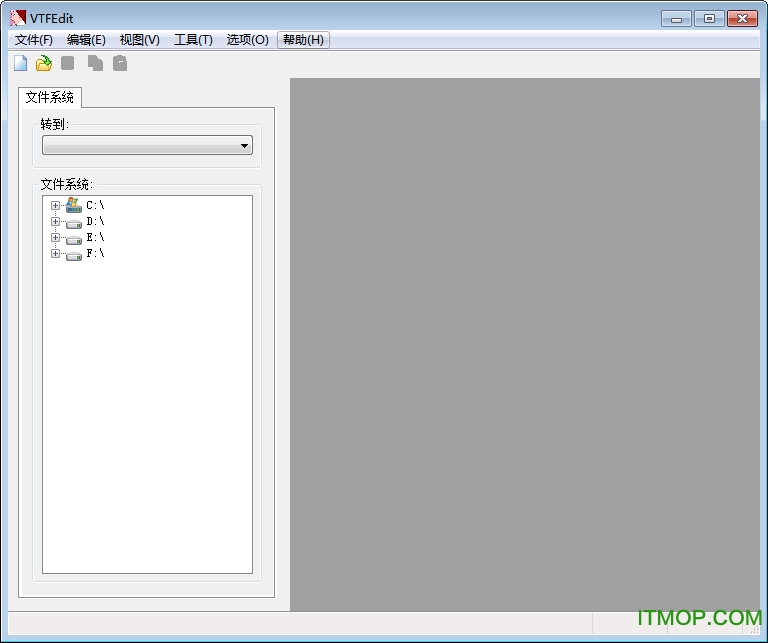Select the E:\ text label in tree

(x=96, y=238)
